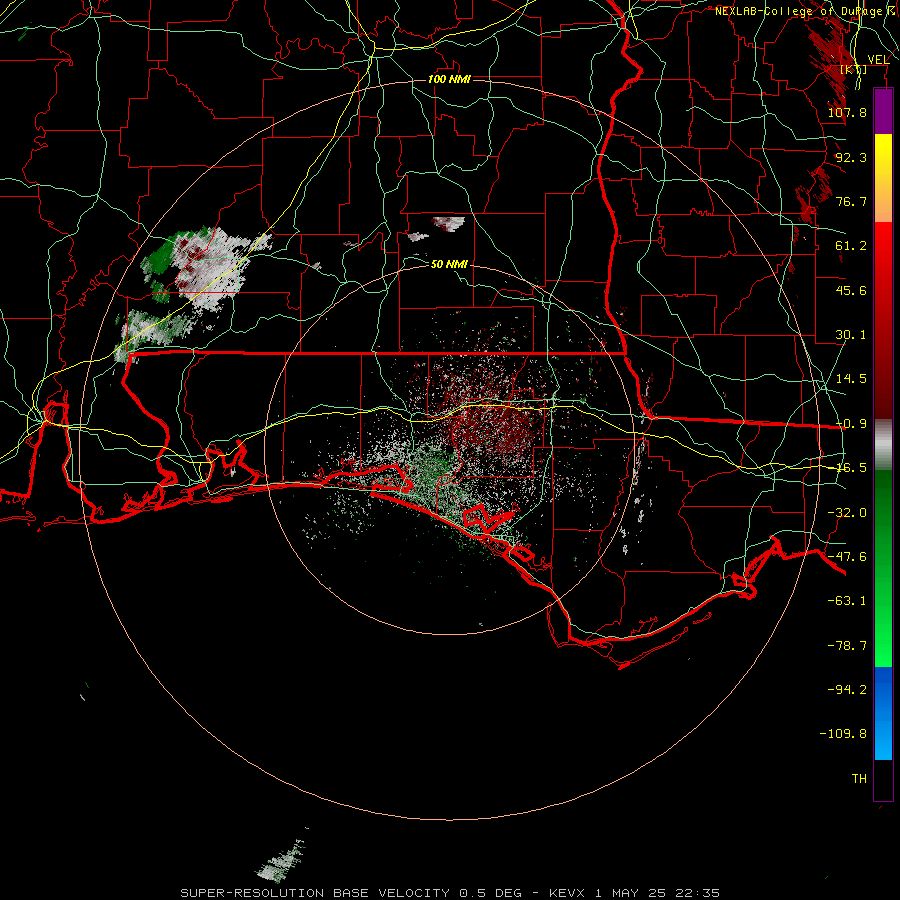
Task: Click the -32.0 velocity scale value
Action: (x=847, y=513)
